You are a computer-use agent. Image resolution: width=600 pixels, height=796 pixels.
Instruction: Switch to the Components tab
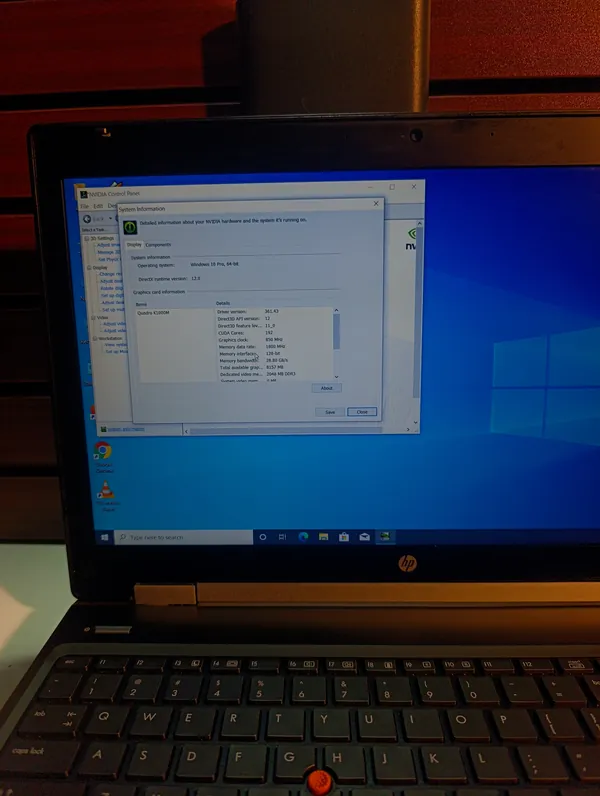(x=158, y=245)
